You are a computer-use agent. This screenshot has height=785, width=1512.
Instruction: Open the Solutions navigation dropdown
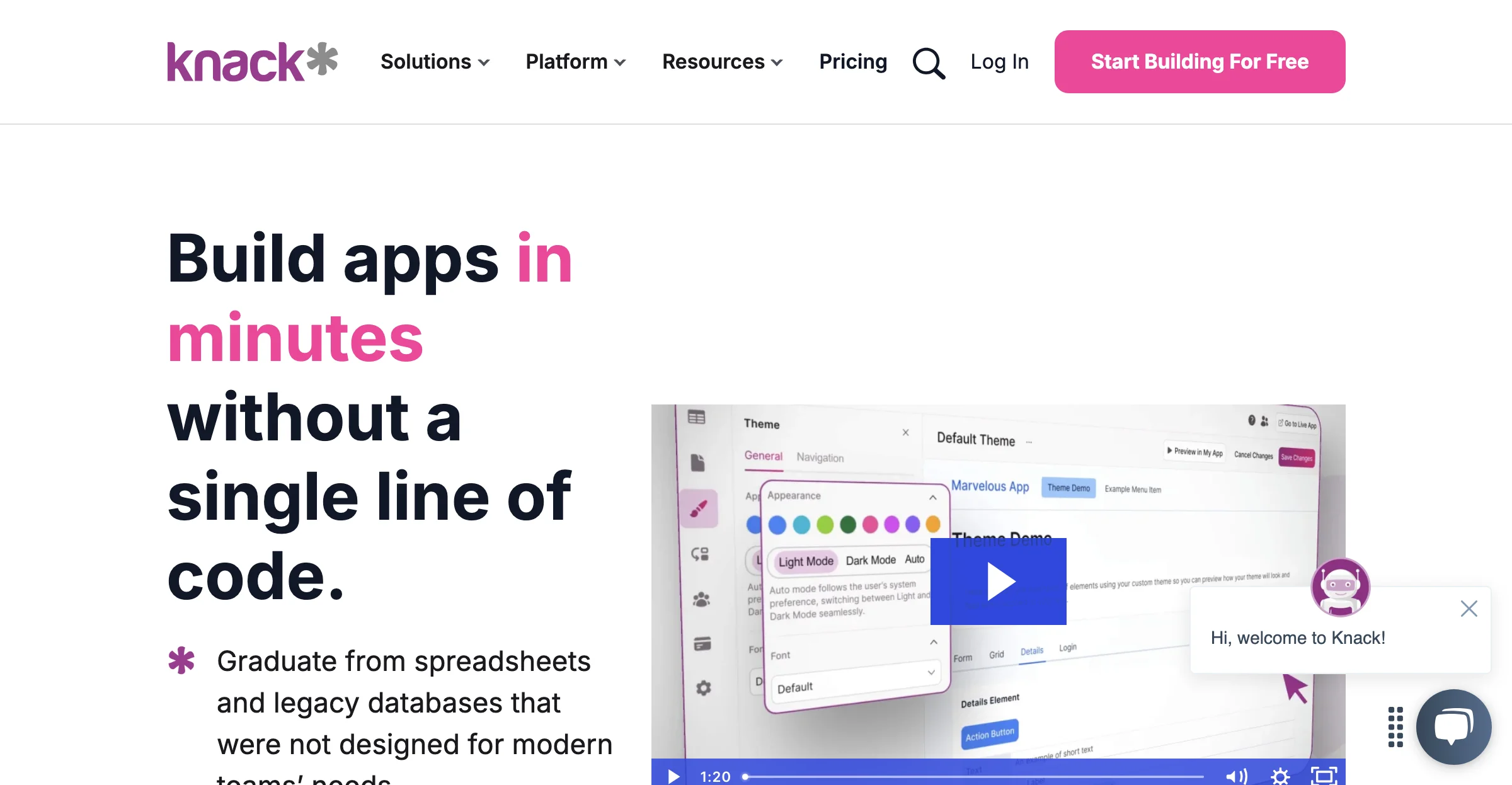coord(434,62)
